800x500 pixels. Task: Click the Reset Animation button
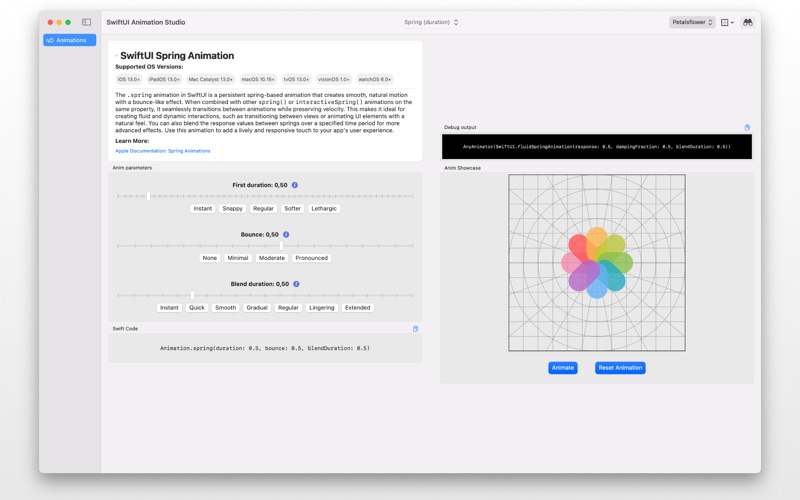620,368
